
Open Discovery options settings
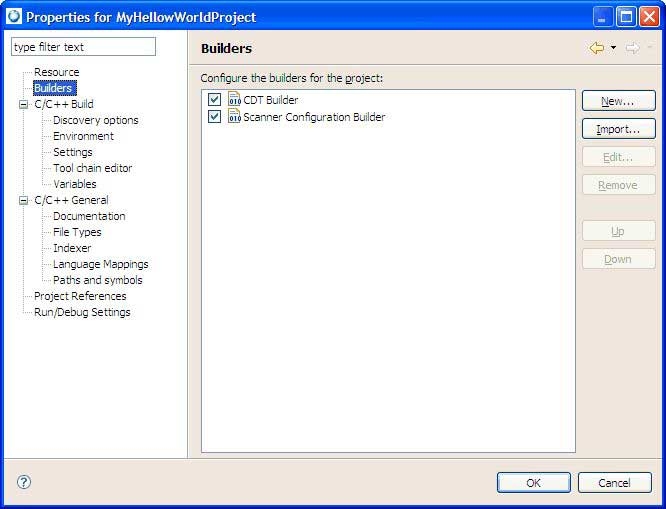click(95, 120)
